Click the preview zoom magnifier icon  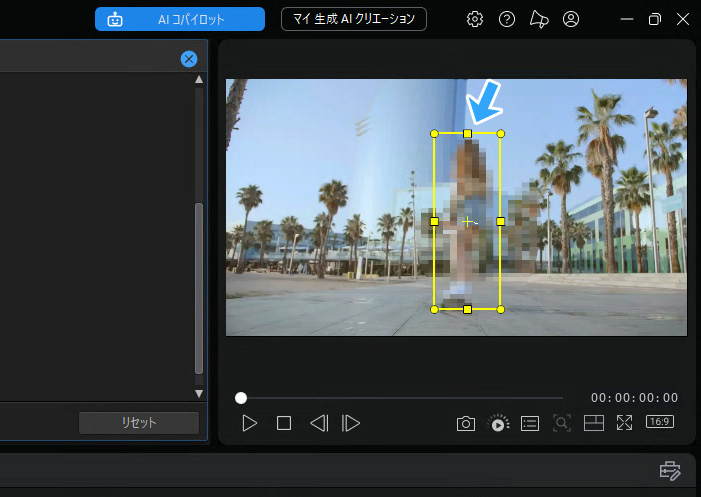tap(562, 423)
